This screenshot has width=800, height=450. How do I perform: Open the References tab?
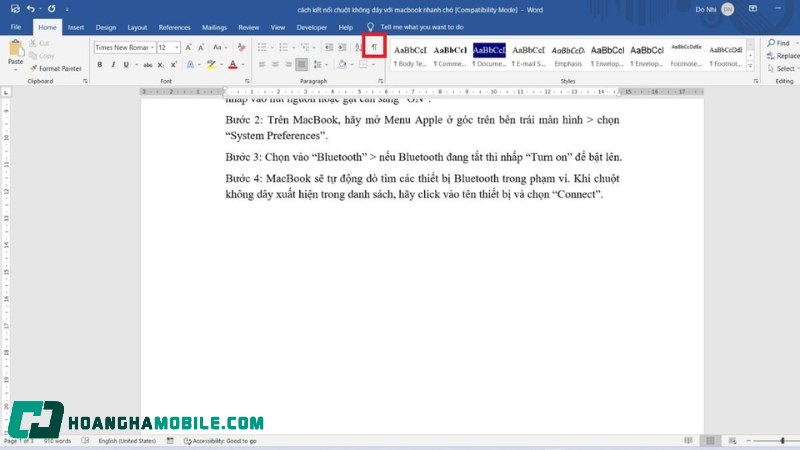point(174,27)
